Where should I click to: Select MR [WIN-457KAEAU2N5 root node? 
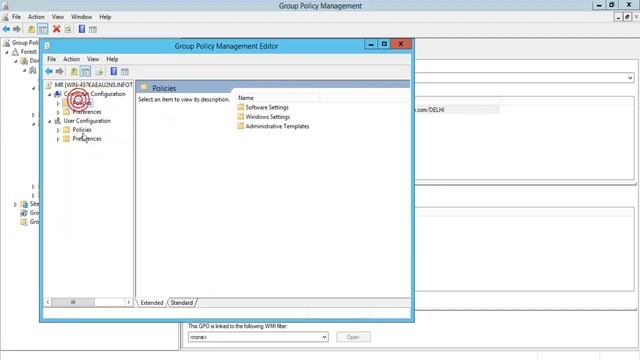[93, 85]
